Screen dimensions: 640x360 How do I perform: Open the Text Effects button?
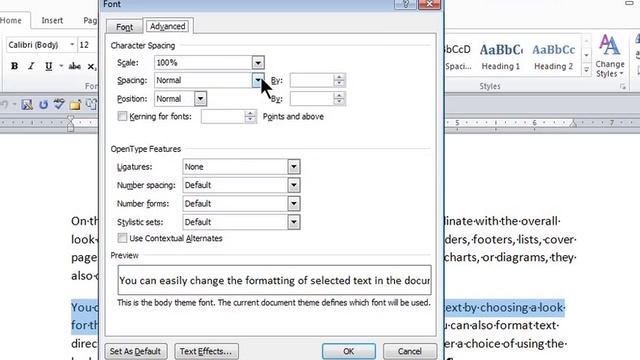(206, 351)
